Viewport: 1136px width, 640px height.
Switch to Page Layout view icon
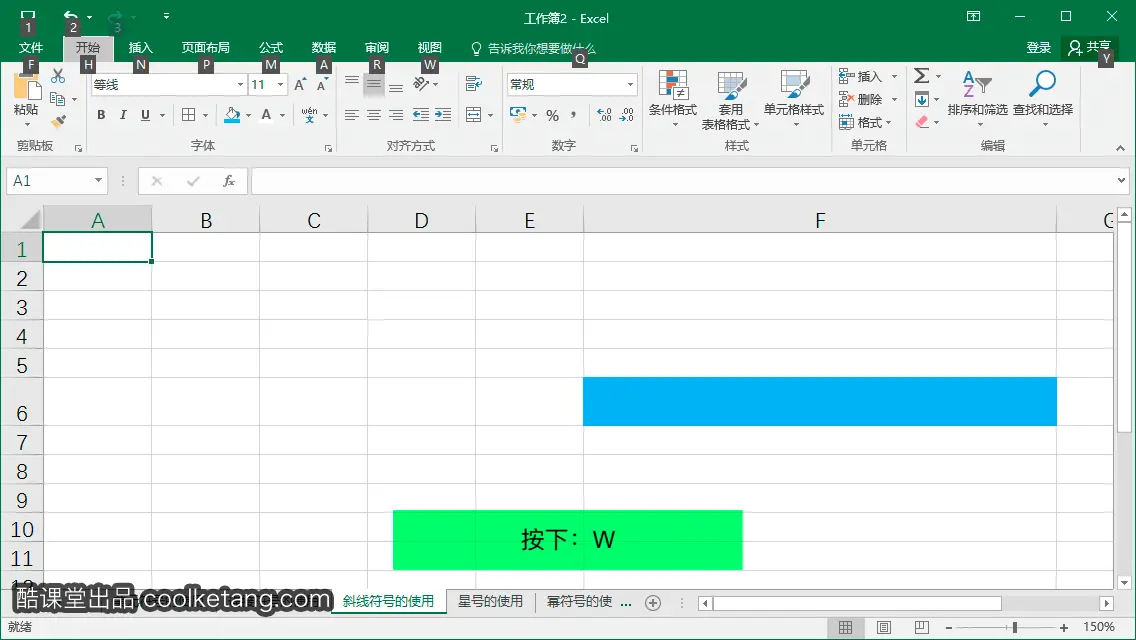(x=884, y=627)
